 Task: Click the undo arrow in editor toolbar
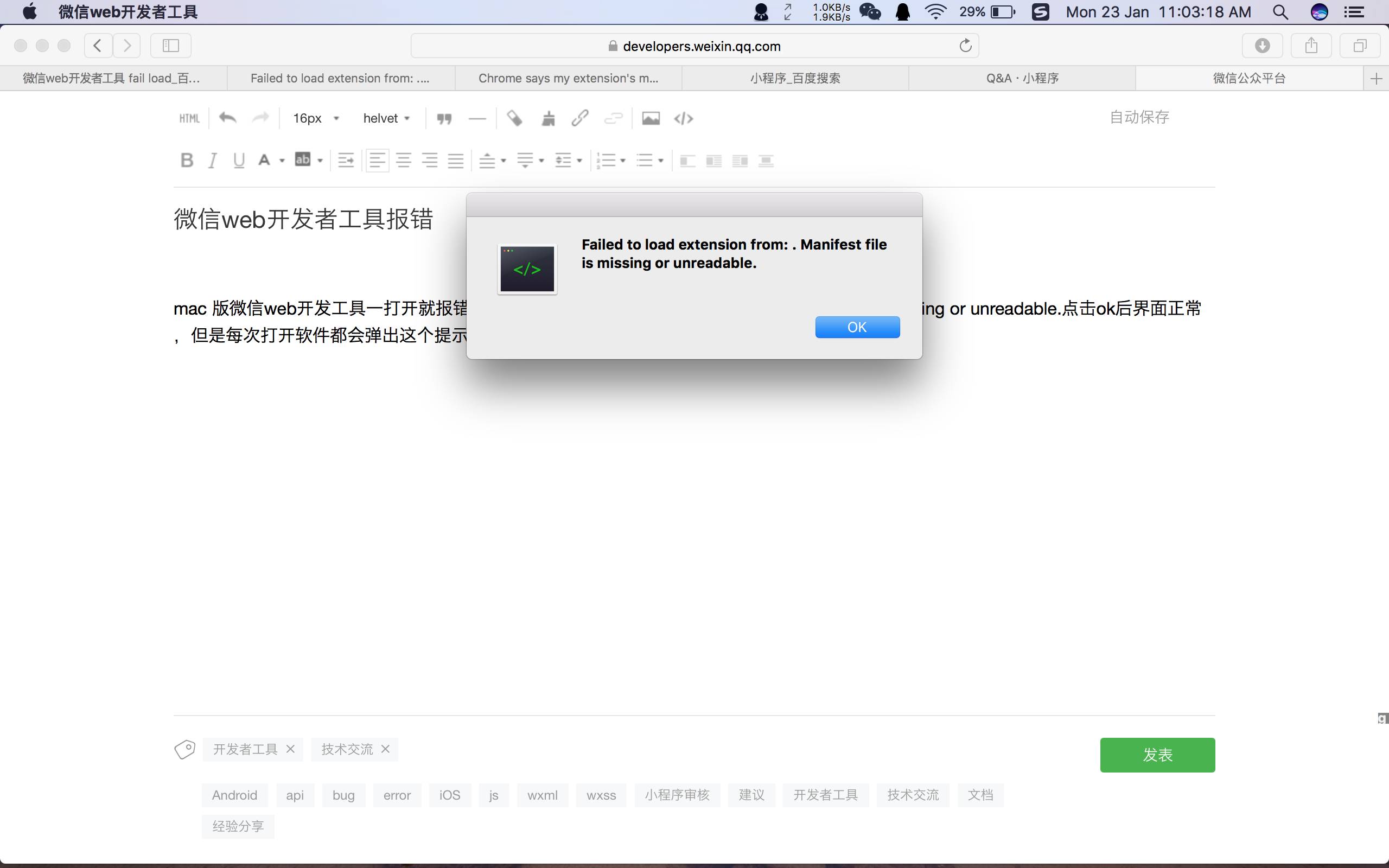tap(228, 118)
